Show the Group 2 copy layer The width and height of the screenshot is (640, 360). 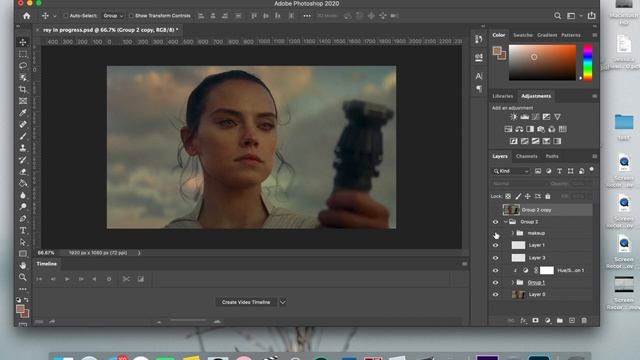click(496, 210)
